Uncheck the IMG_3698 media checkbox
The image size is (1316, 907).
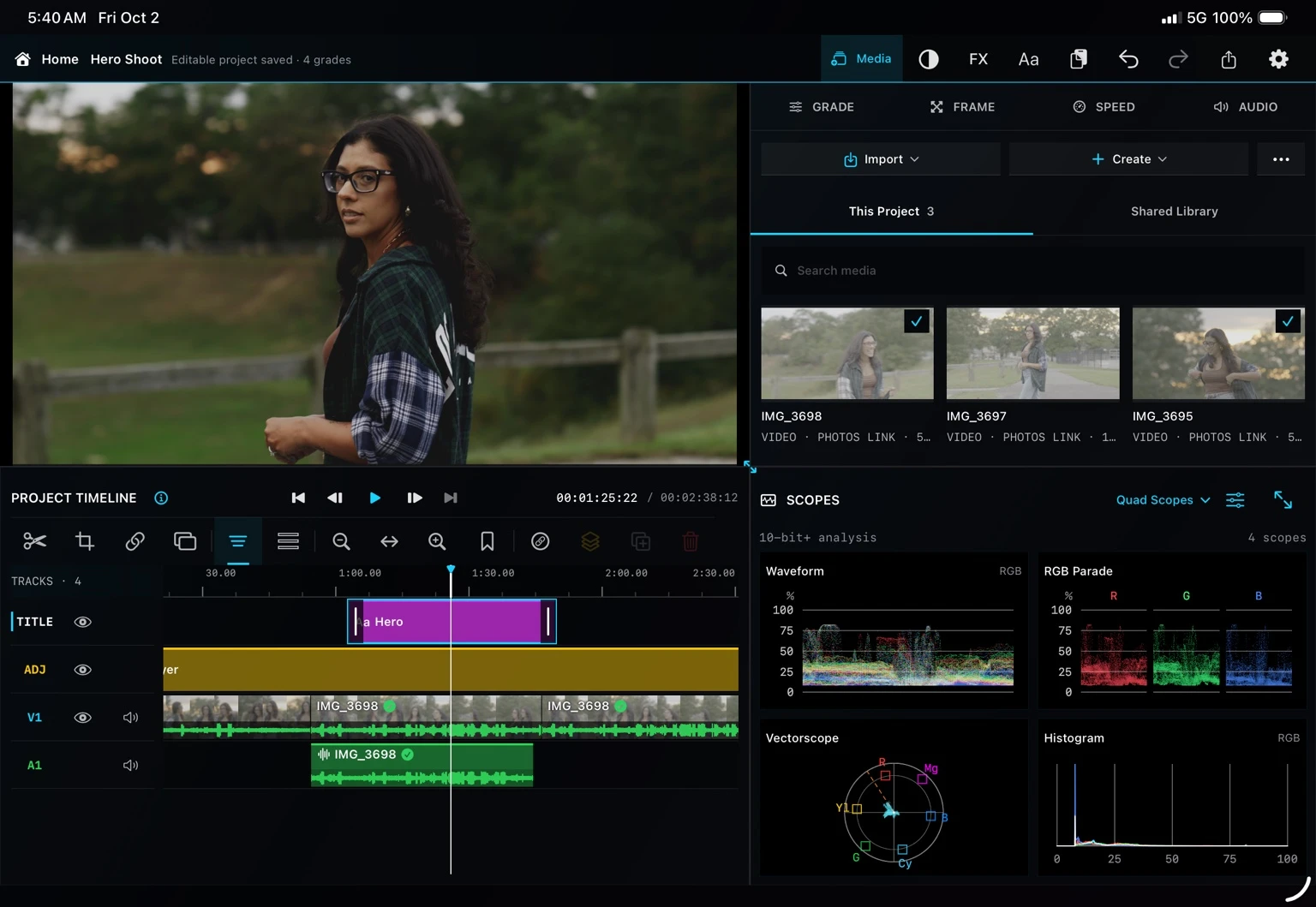917,321
